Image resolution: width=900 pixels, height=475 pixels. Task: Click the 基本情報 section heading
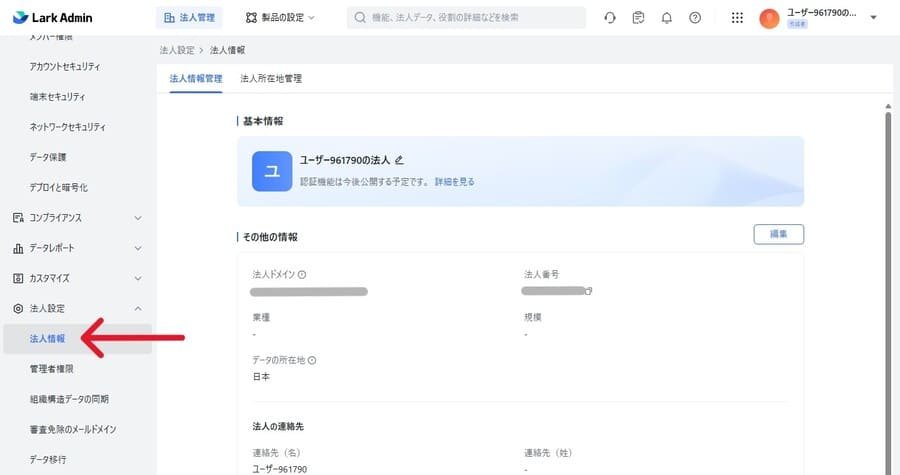[x=263, y=122]
